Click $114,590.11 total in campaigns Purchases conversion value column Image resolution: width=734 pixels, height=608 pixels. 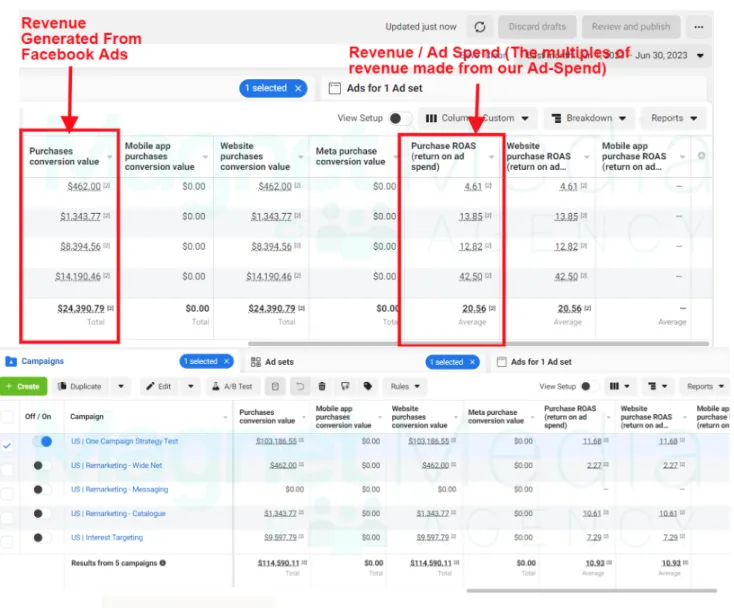(x=278, y=563)
